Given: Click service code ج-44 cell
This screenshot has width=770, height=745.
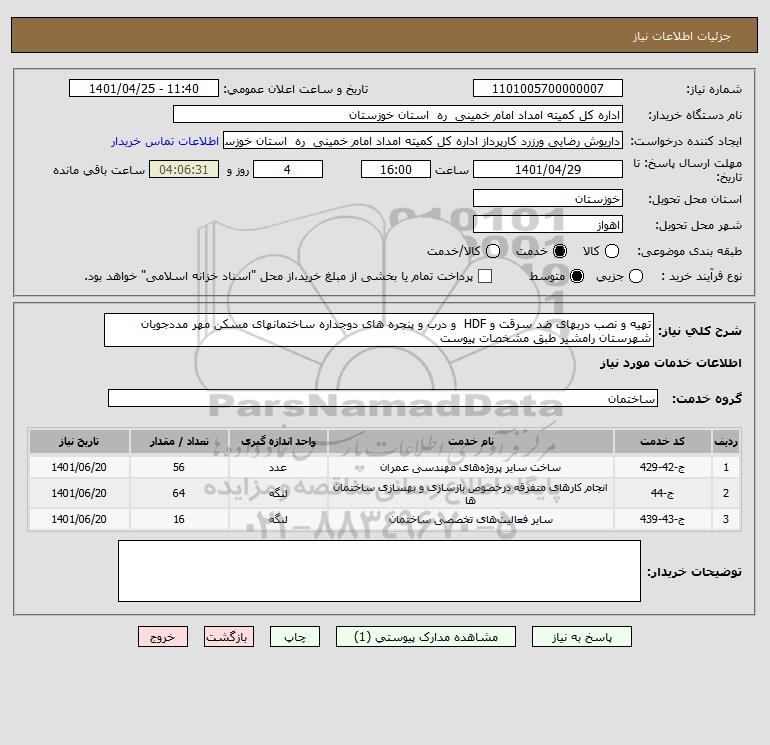Looking at the screenshot, I should 662,493.
